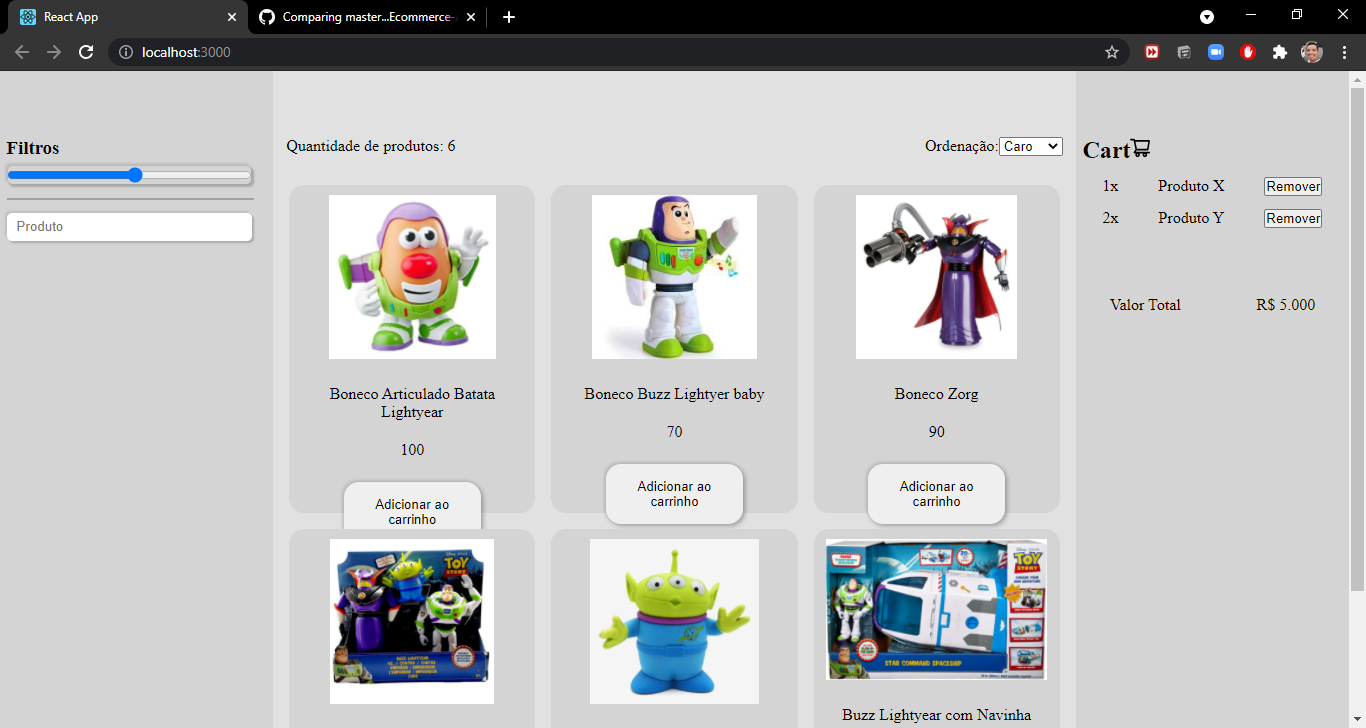Click the Produto X cart entry
Image resolution: width=1366 pixels, height=728 pixels.
(1191, 186)
